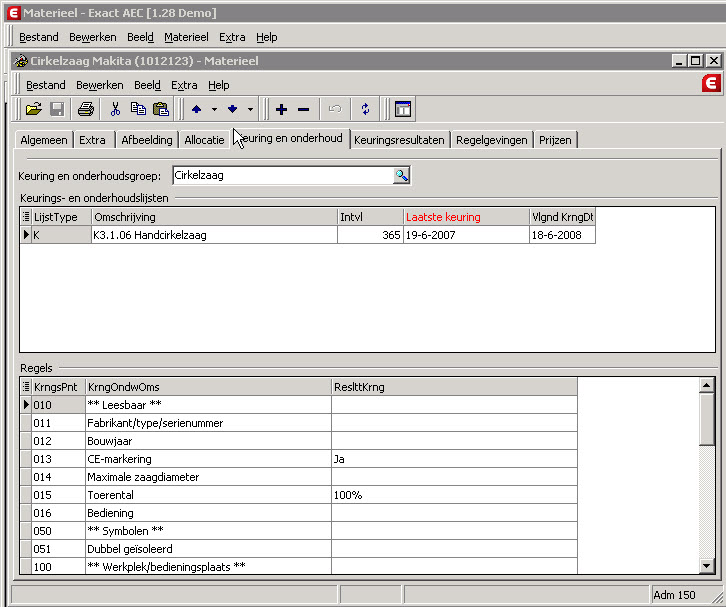Go to next record with down arrow
Image resolution: width=726 pixels, height=607 pixels.
232,109
